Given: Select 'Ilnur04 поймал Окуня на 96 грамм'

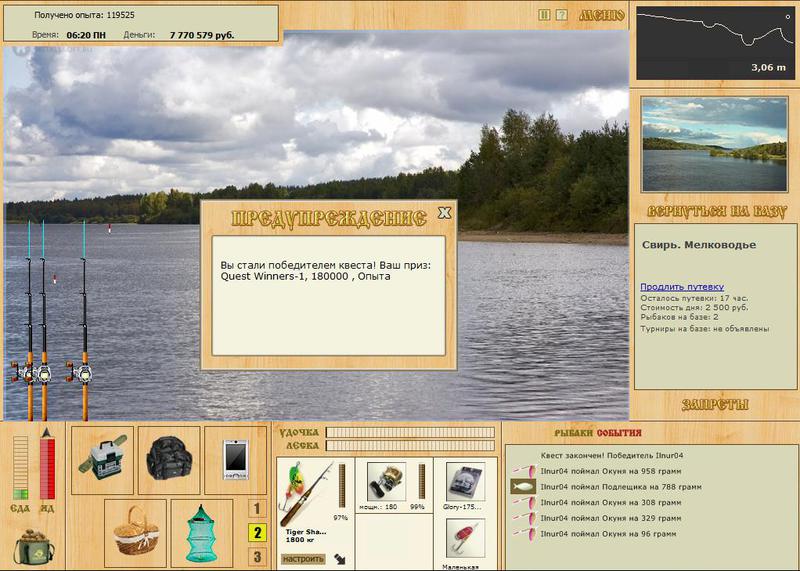Looking at the screenshot, I should tap(608, 534).
